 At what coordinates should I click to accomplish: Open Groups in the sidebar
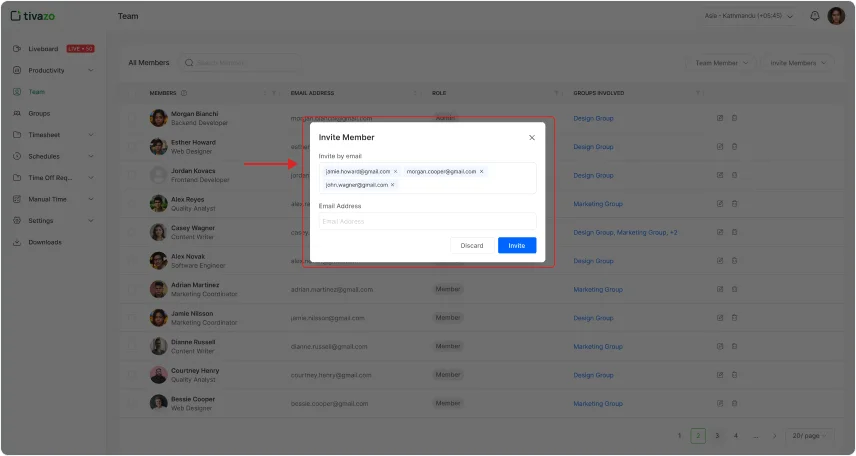pyautogui.click(x=39, y=114)
